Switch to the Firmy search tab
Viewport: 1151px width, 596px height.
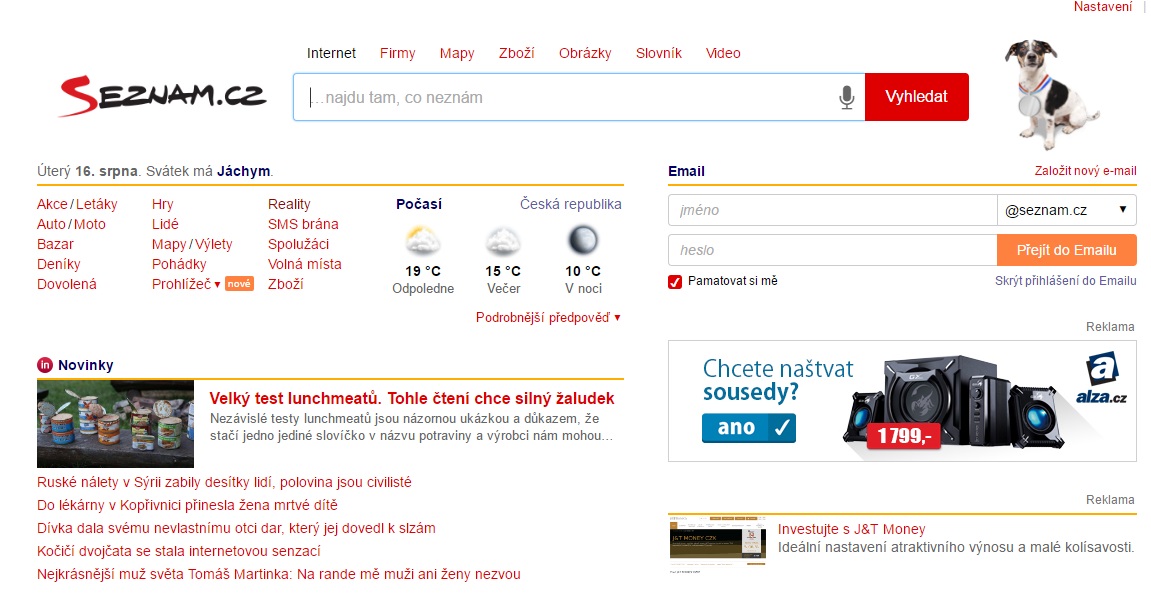(397, 53)
